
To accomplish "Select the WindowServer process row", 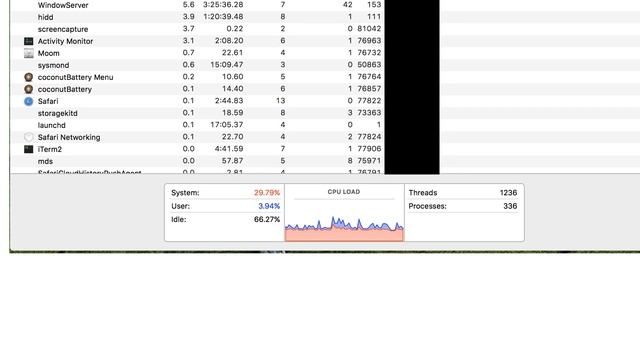I will [x=324, y=5].
